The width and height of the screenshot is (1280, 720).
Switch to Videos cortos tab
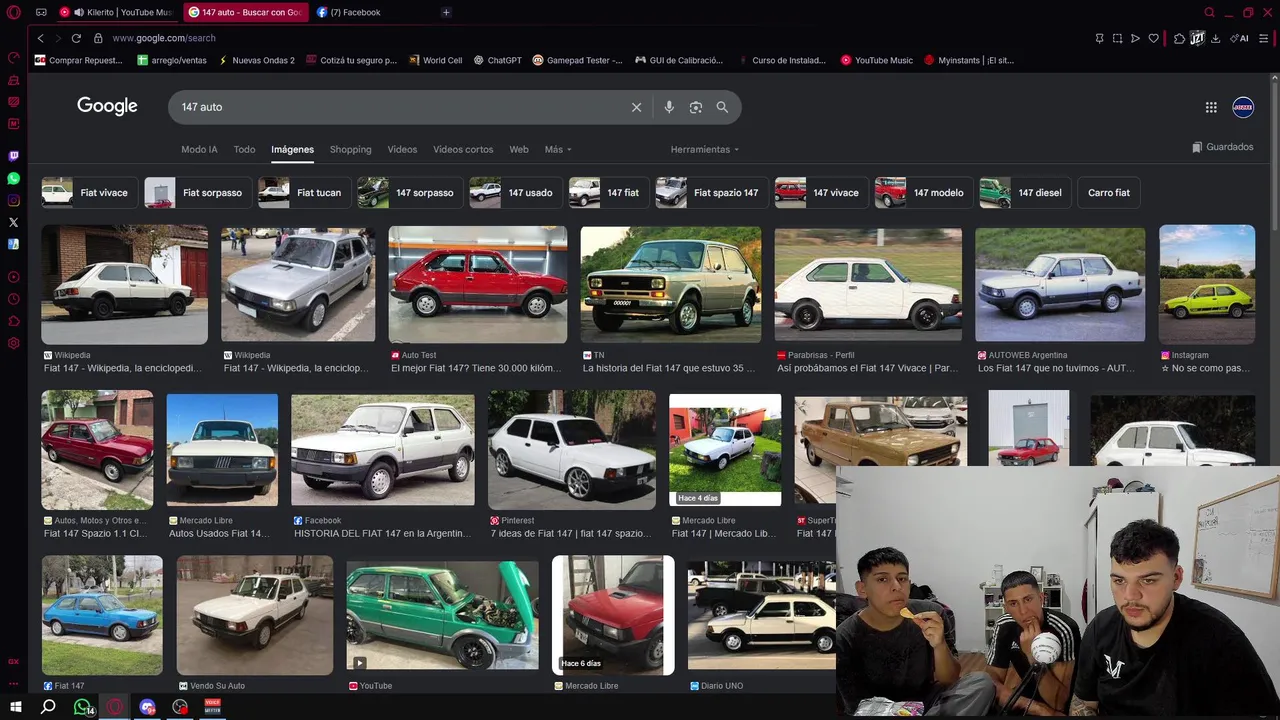point(463,149)
